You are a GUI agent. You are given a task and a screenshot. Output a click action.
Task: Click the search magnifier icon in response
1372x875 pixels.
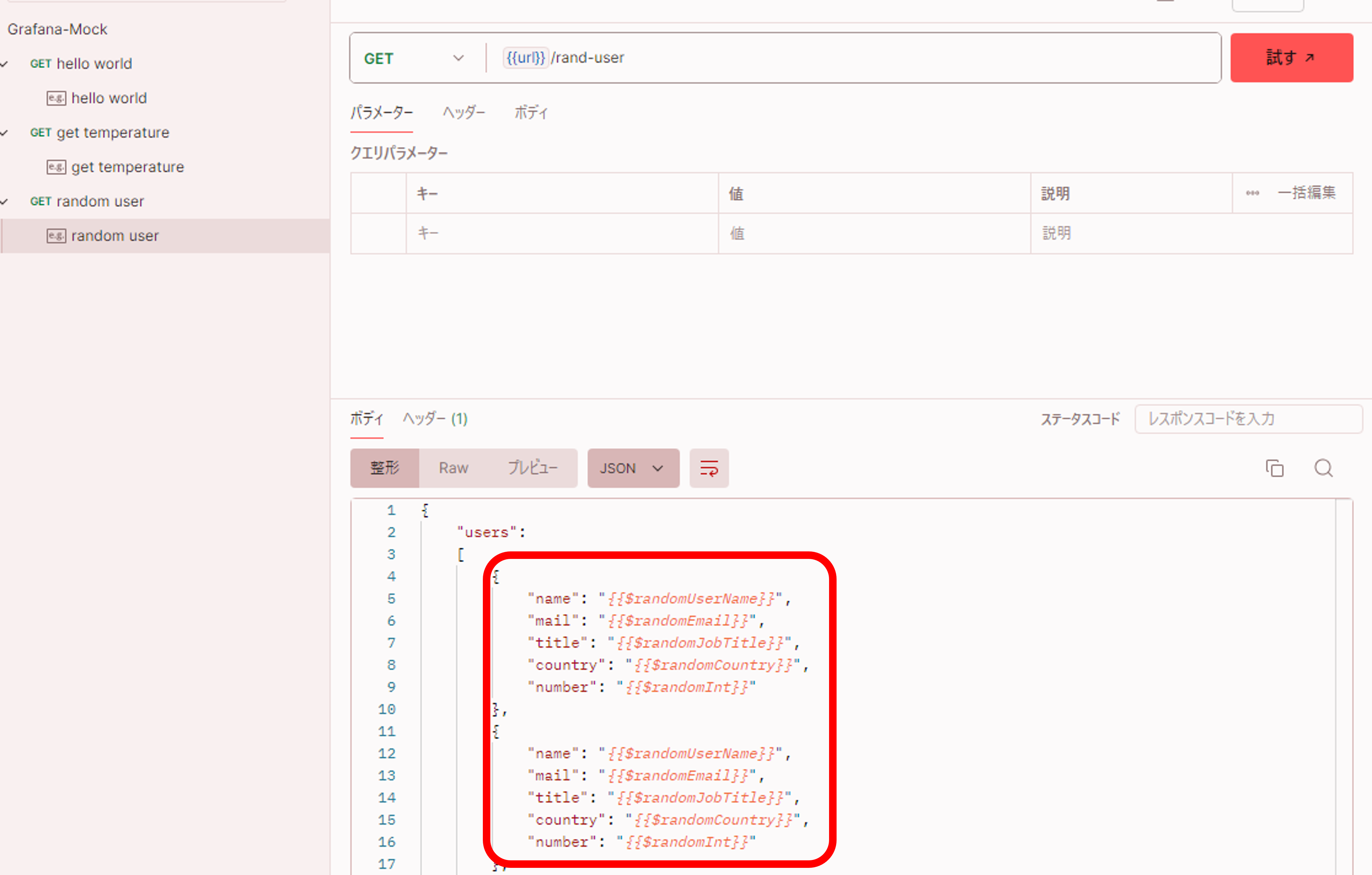pos(1323,468)
